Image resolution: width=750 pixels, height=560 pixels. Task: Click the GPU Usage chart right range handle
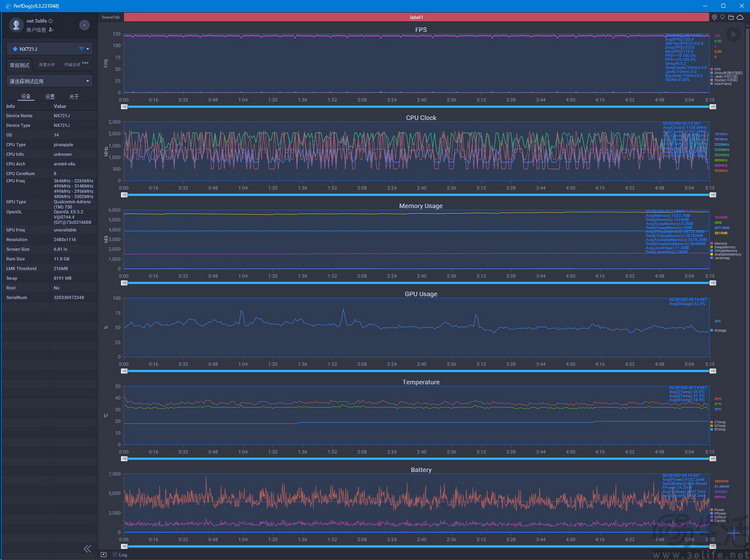click(x=713, y=371)
